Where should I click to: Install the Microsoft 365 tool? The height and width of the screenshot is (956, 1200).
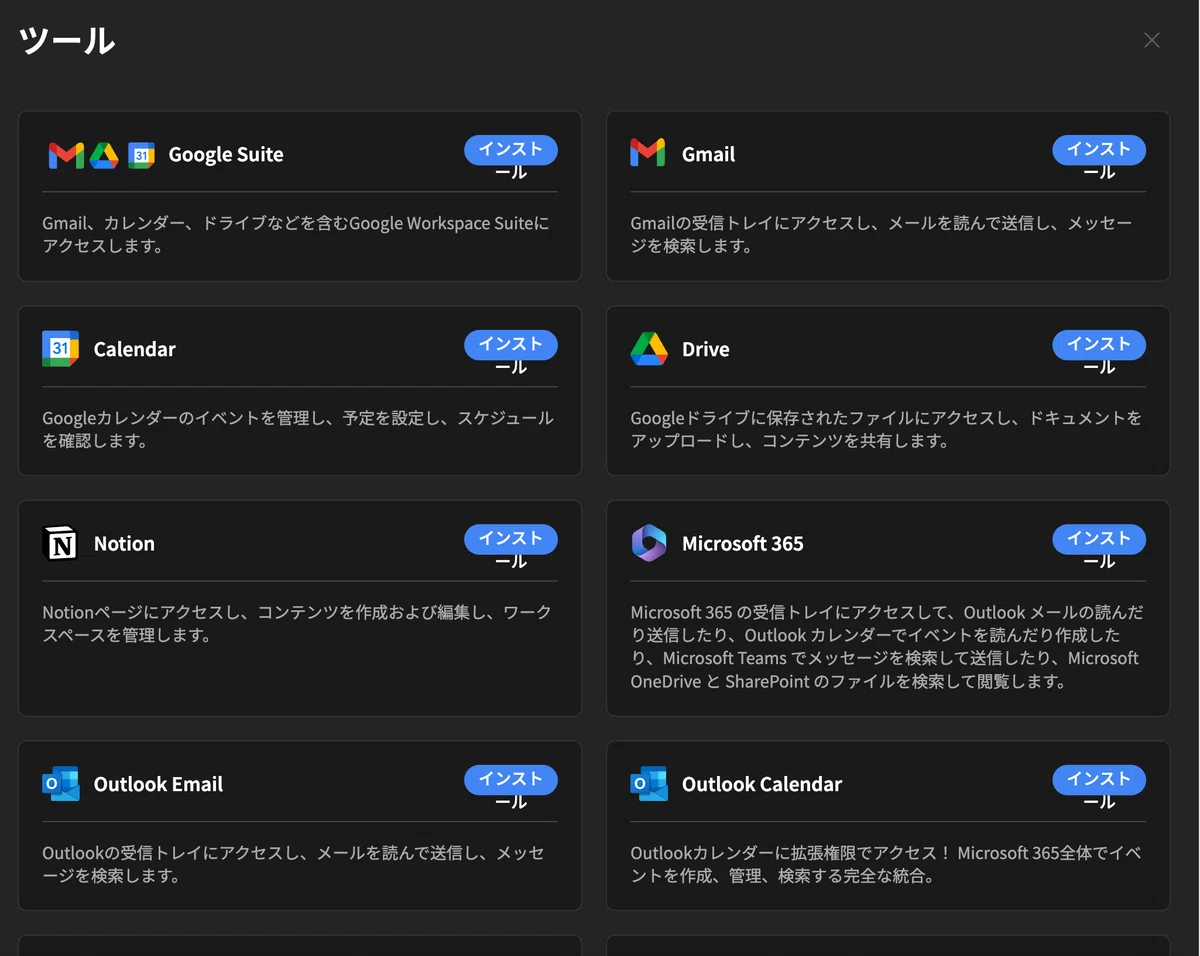pyautogui.click(x=1099, y=540)
